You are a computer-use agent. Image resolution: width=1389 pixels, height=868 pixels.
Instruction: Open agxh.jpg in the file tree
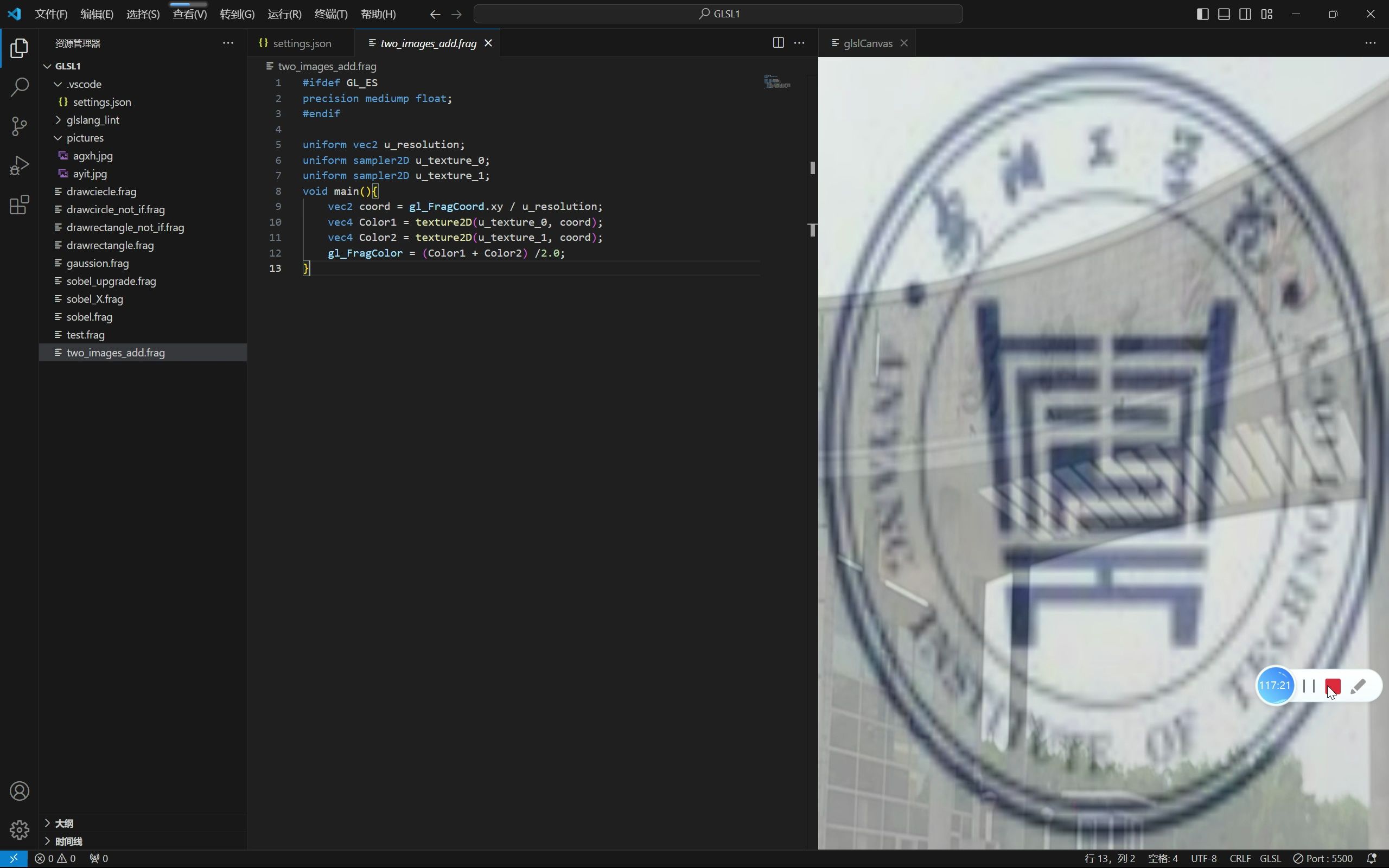pyautogui.click(x=143, y=156)
